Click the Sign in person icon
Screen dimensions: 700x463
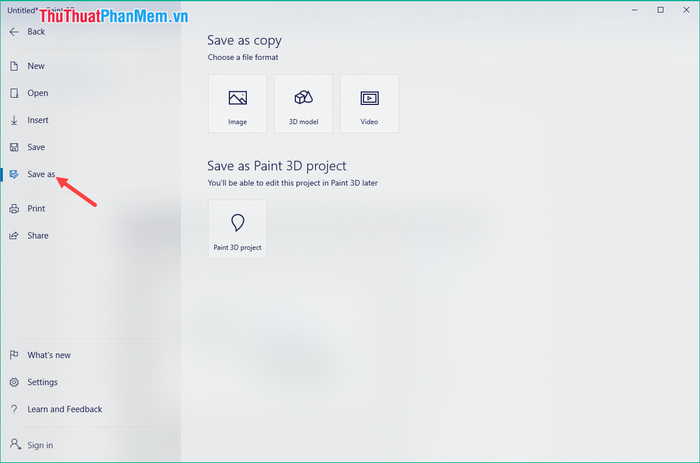click(15, 444)
